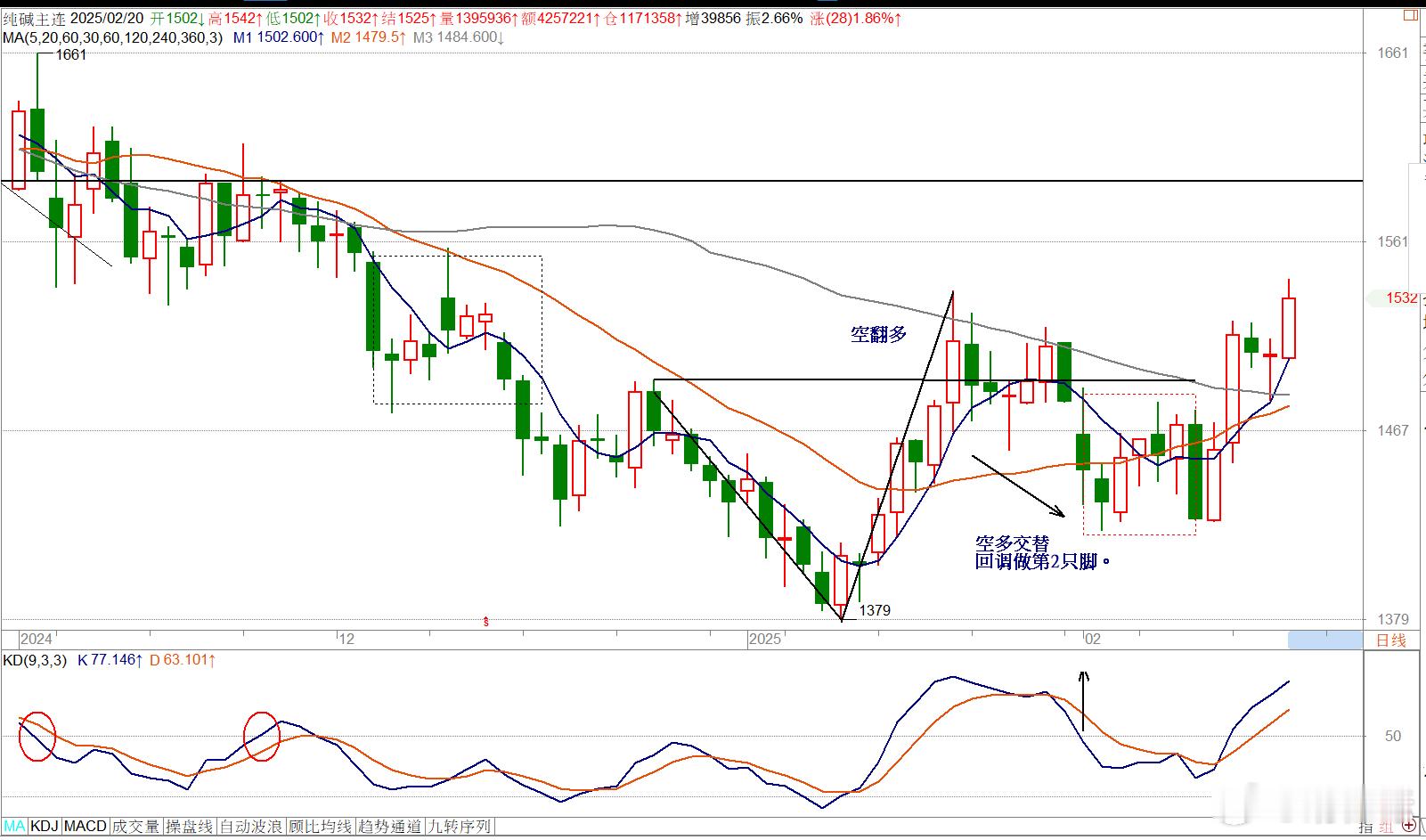Click the 1379 low price label by candle

pyautogui.click(x=874, y=610)
